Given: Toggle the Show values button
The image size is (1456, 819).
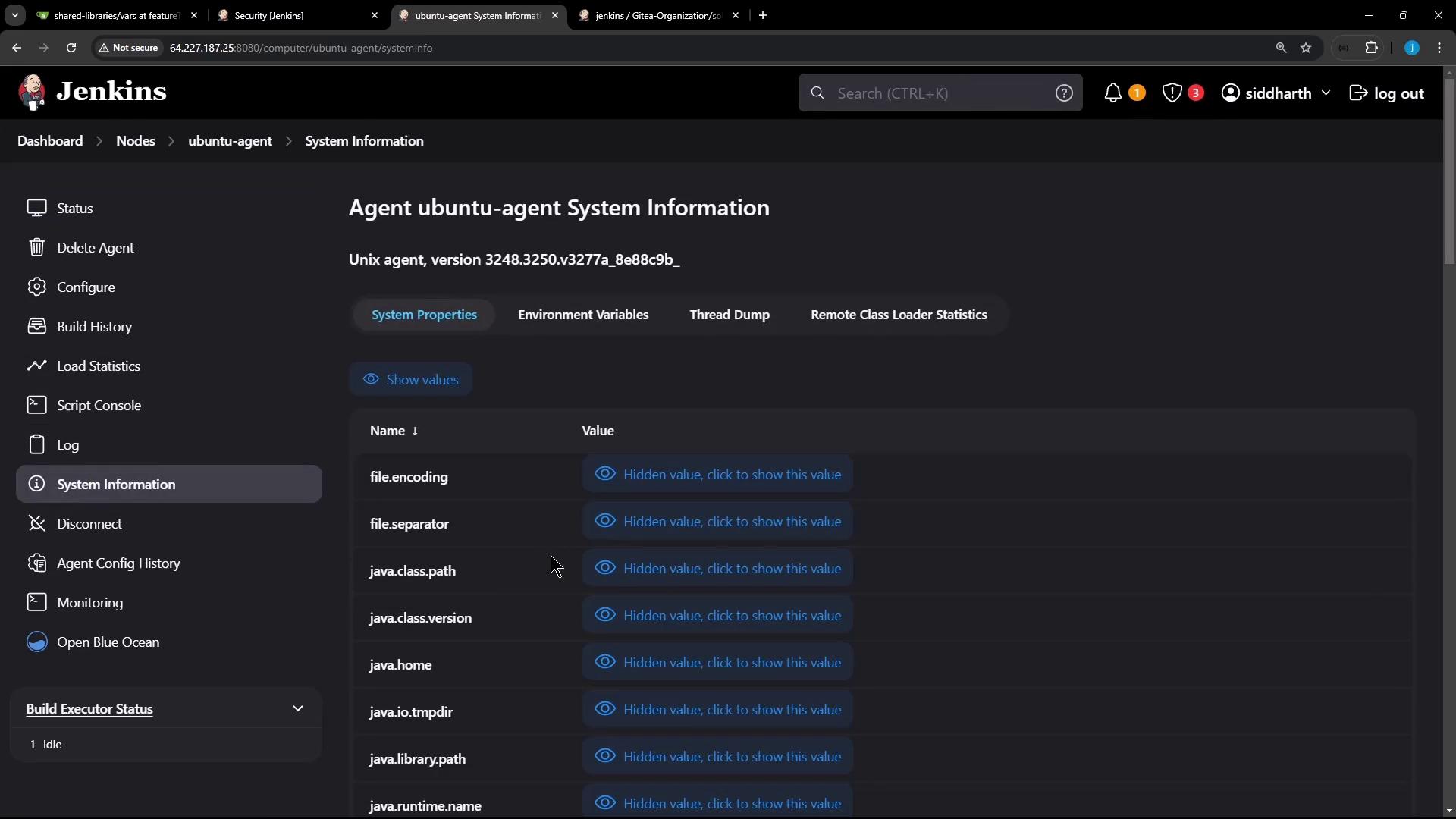Looking at the screenshot, I should [410, 379].
